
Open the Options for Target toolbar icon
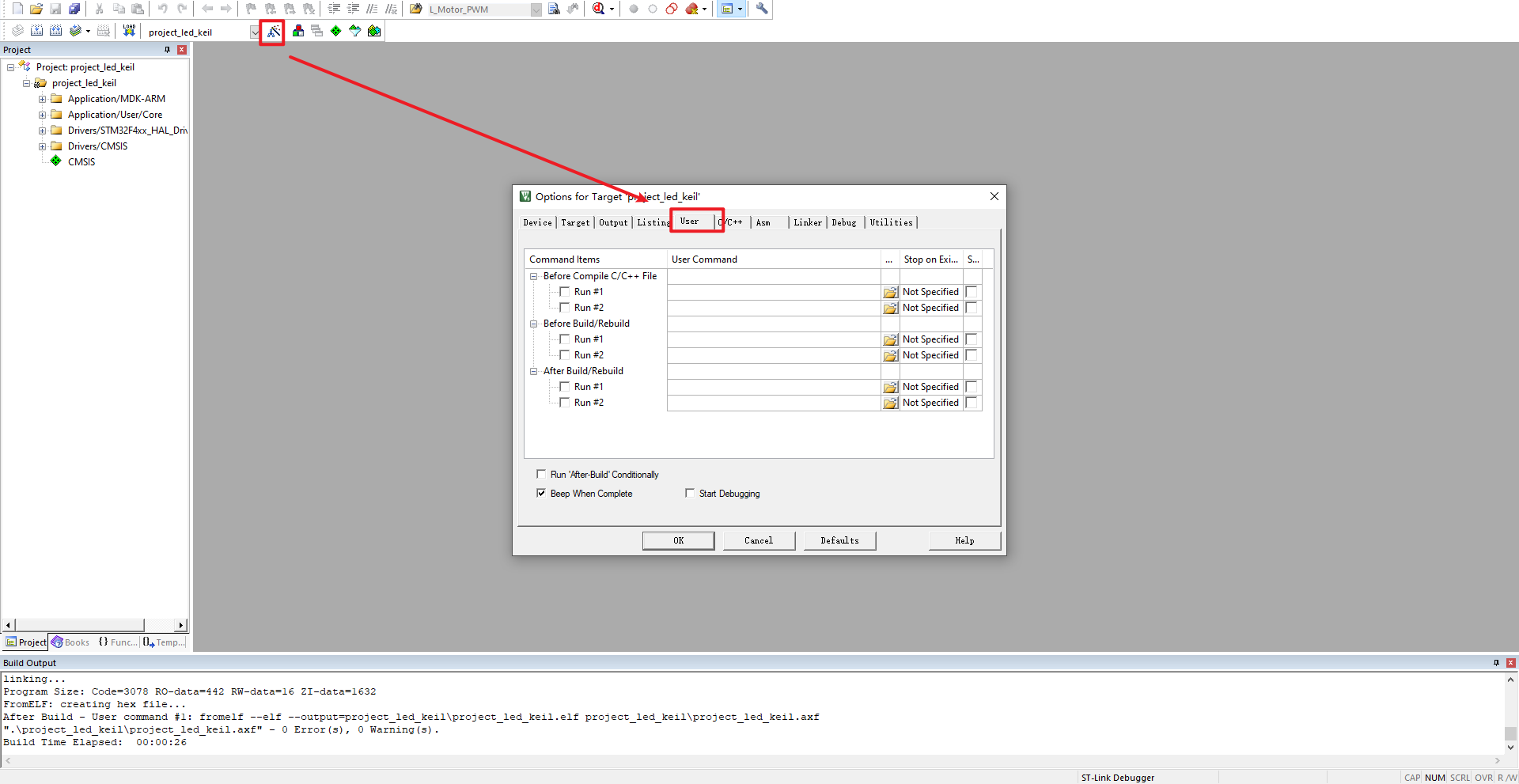coord(273,32)
